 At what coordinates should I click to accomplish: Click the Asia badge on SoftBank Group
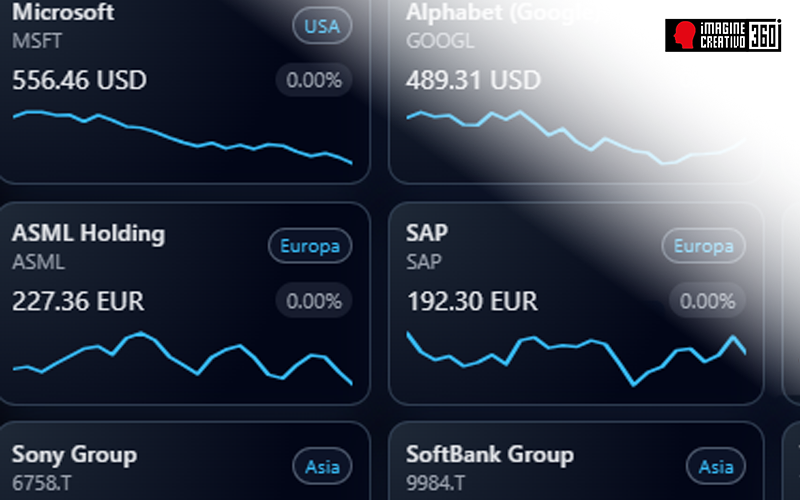click(716, 466)
